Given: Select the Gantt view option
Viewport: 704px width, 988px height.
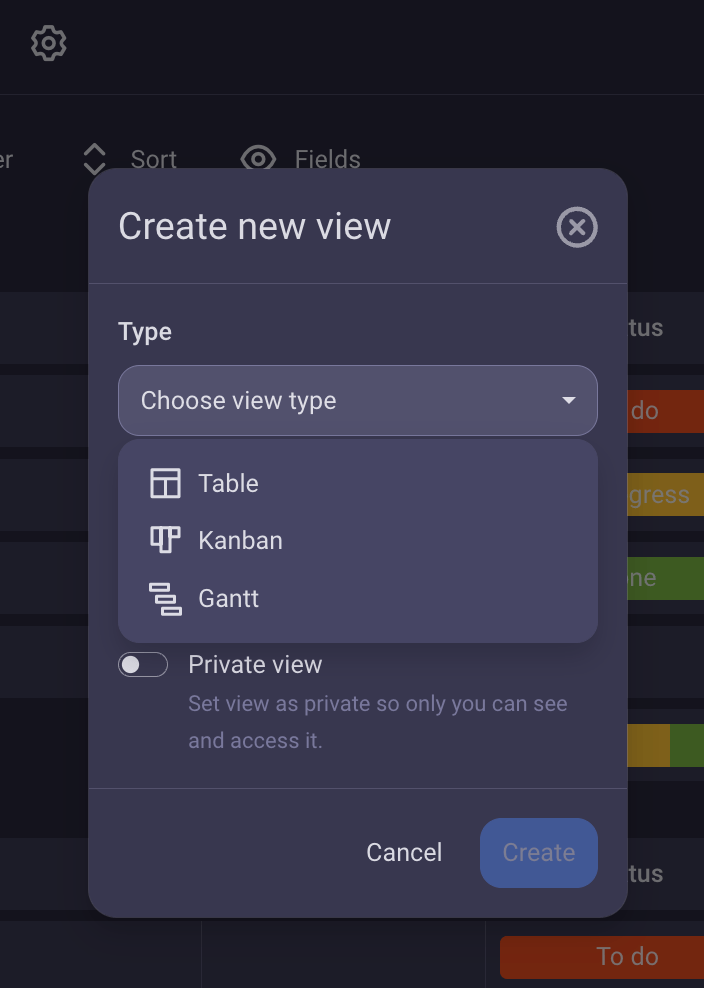Looking at the screenshot, I should pyautogui.click(x=358, y=598).
